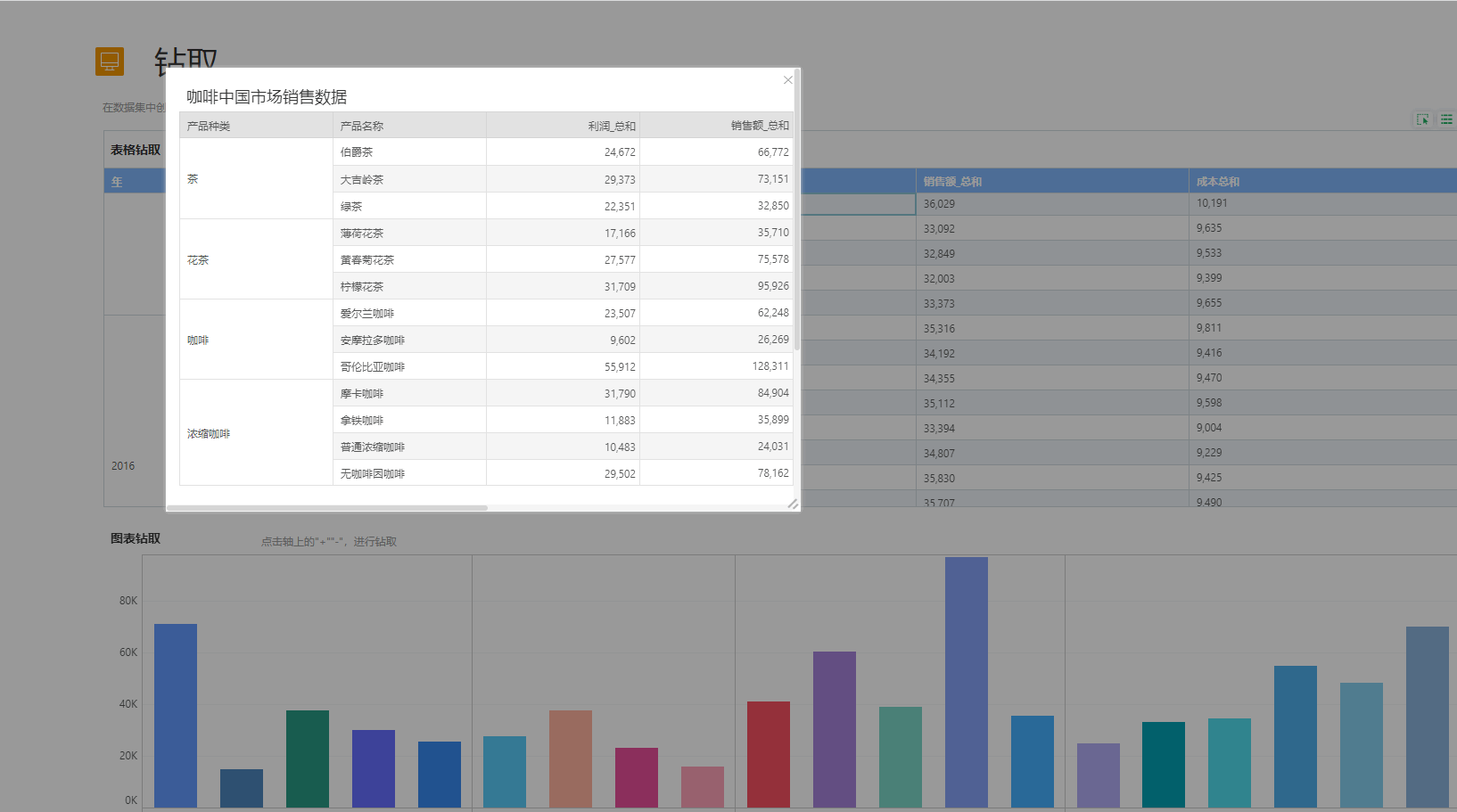
Task: Click the dialog's vertical scrollbar thumb
Action: point(796,214)
